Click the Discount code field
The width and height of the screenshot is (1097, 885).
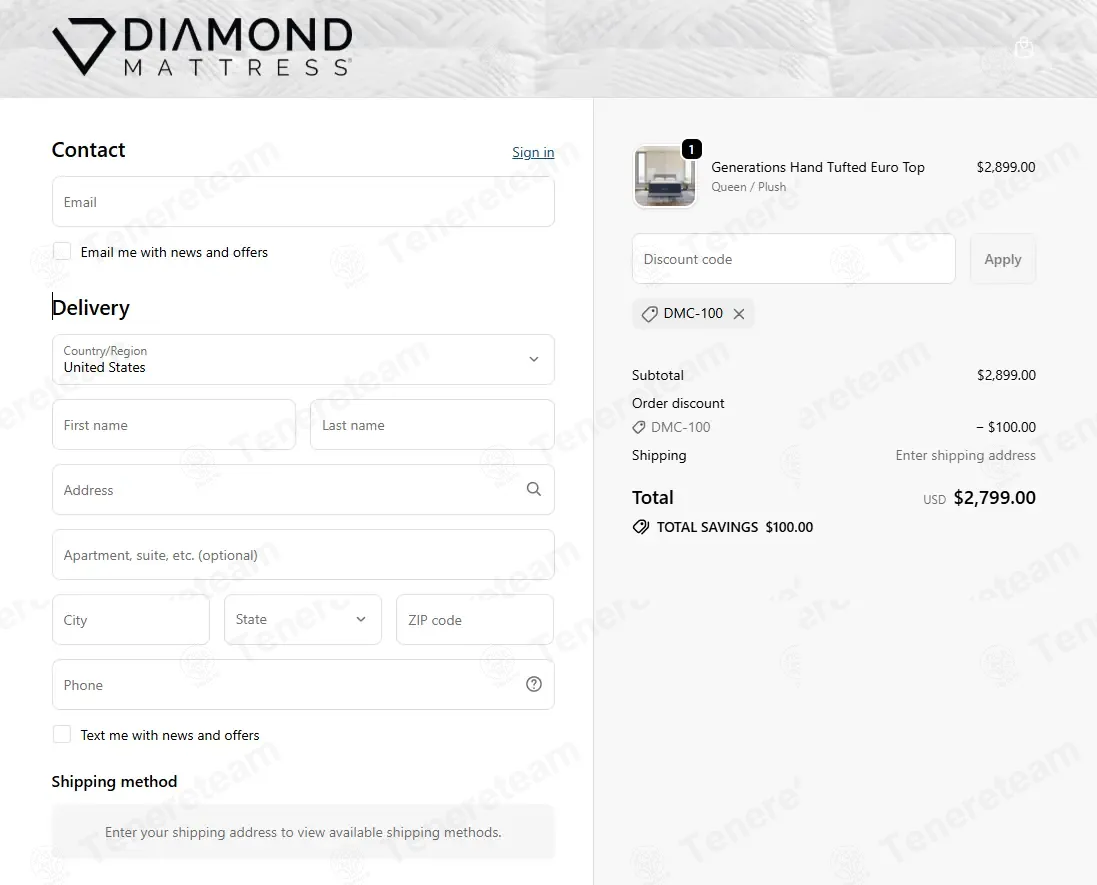(x=793, y=259)
